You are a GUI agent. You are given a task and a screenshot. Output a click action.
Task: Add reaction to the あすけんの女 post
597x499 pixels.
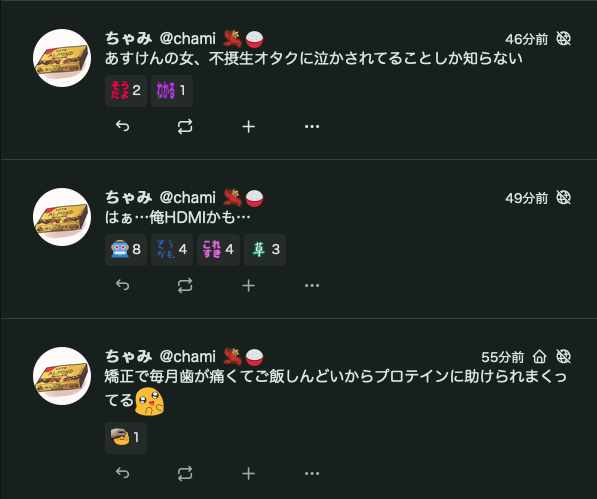click(249, 126)
